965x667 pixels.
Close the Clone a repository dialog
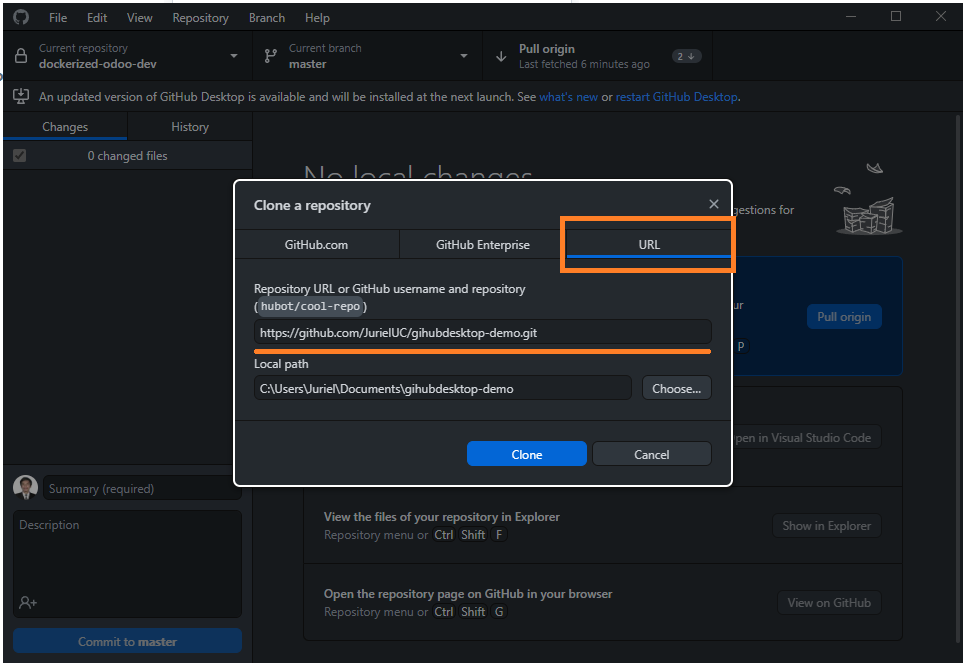pos(713,204)
